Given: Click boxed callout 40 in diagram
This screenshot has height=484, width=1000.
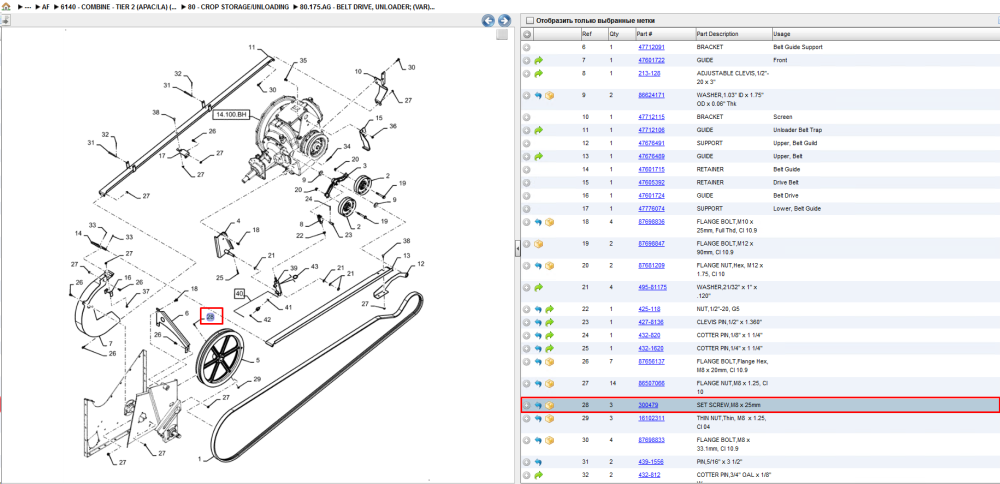Looking at the screenshot, I should (240, 294).
